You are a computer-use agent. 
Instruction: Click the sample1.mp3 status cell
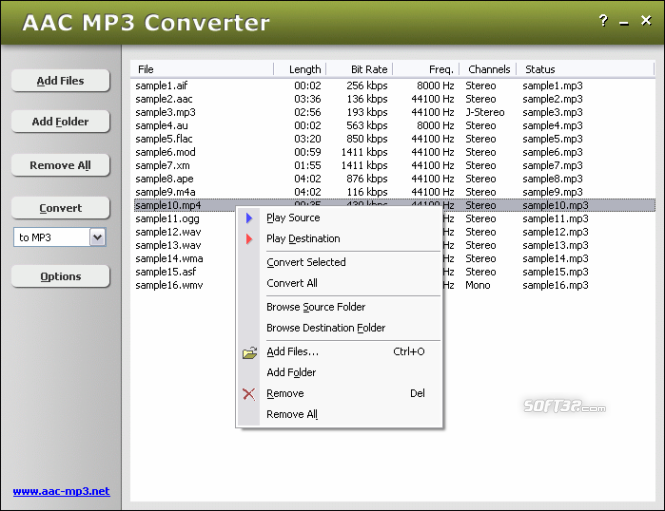pyautogui.click(x=552, y=86)
